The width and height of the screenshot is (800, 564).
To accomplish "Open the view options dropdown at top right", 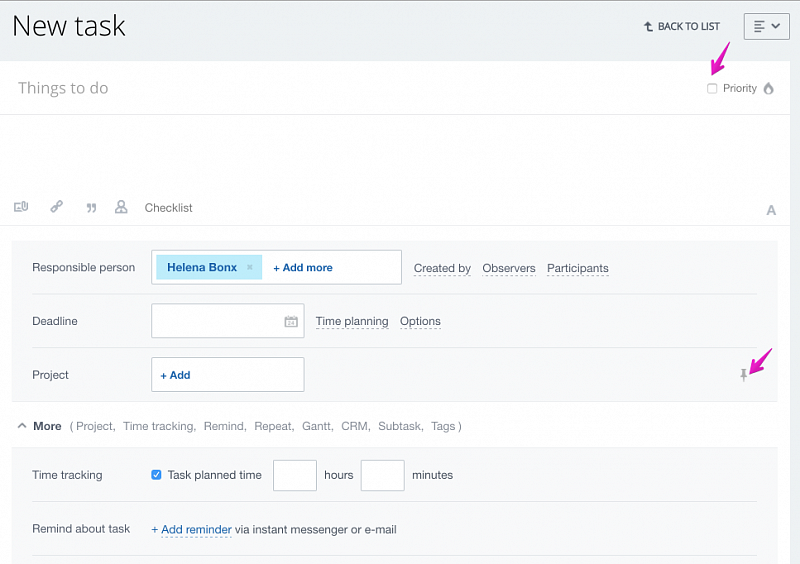I will pos(766,27).
